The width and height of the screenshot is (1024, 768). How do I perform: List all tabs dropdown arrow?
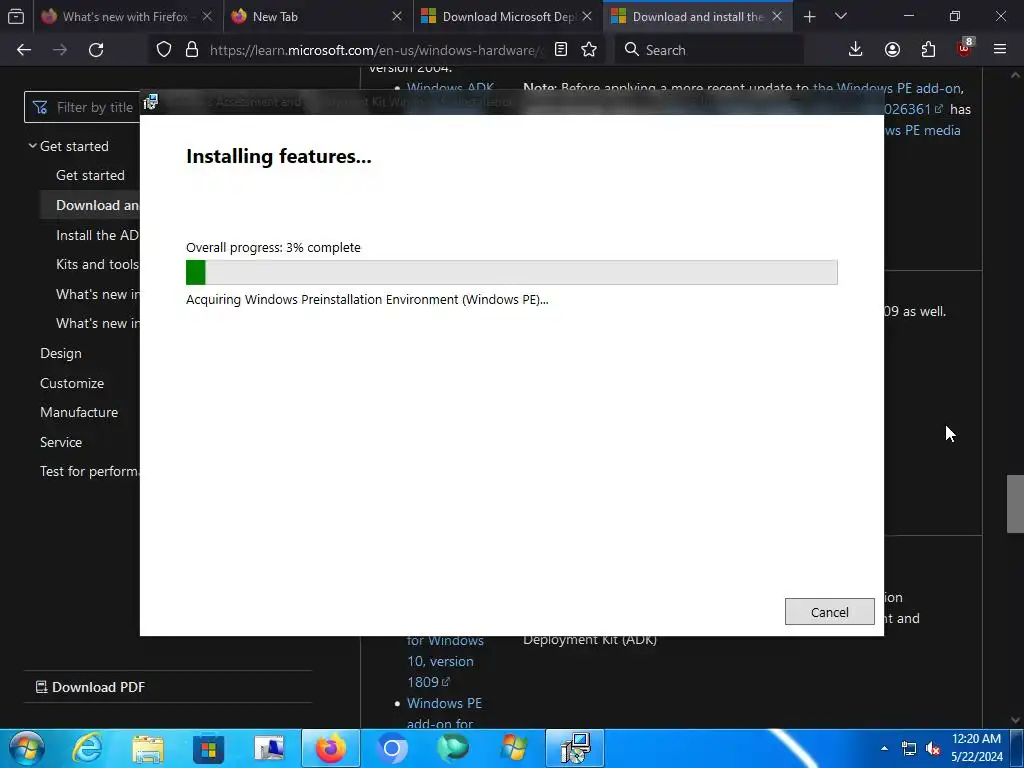click(x=841, y=16)
